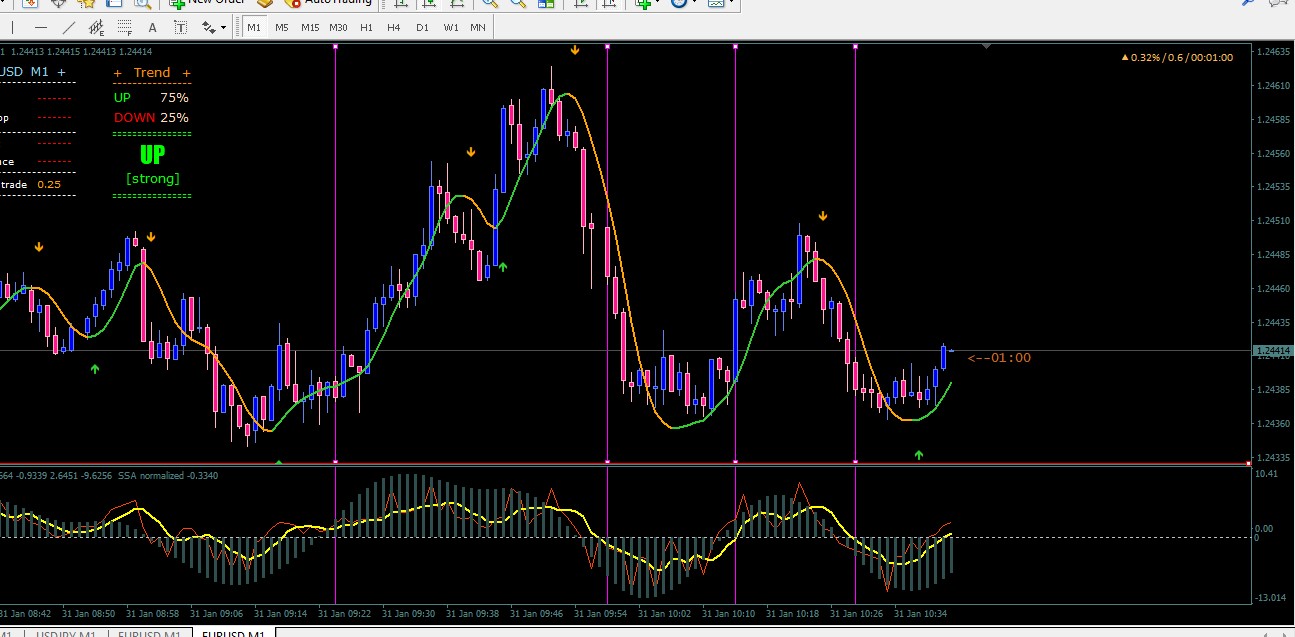Viewport: 1295px width, 637px height.
Task: Open the chart templates icon
Action: [x=717, y=2]
